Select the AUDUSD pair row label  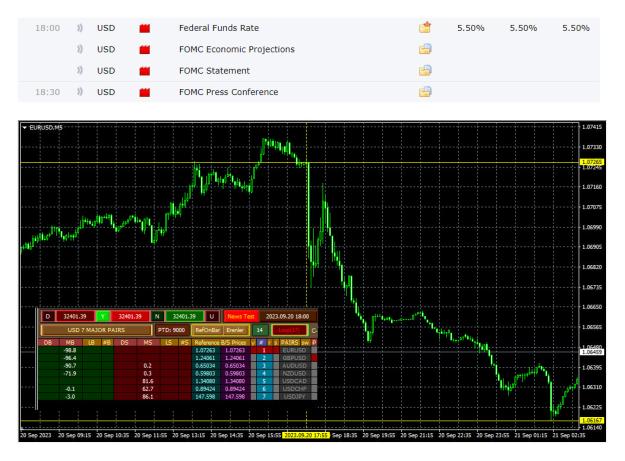pyautogui.click(x=294, y=365)
